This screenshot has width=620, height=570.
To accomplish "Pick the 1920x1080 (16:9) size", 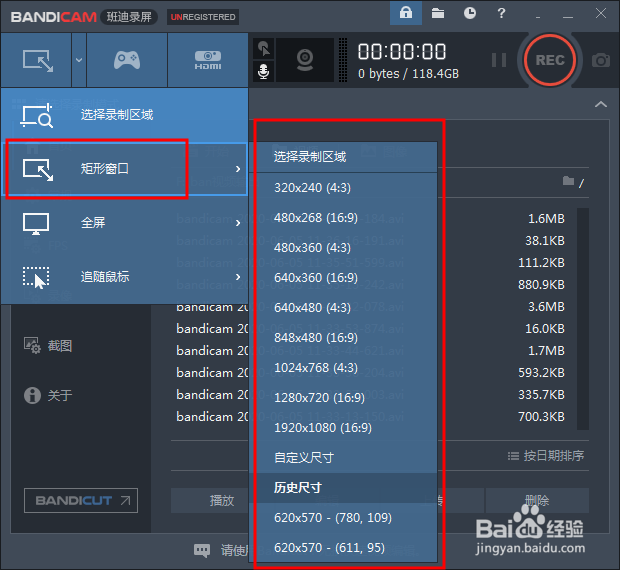I will [344, 428].
